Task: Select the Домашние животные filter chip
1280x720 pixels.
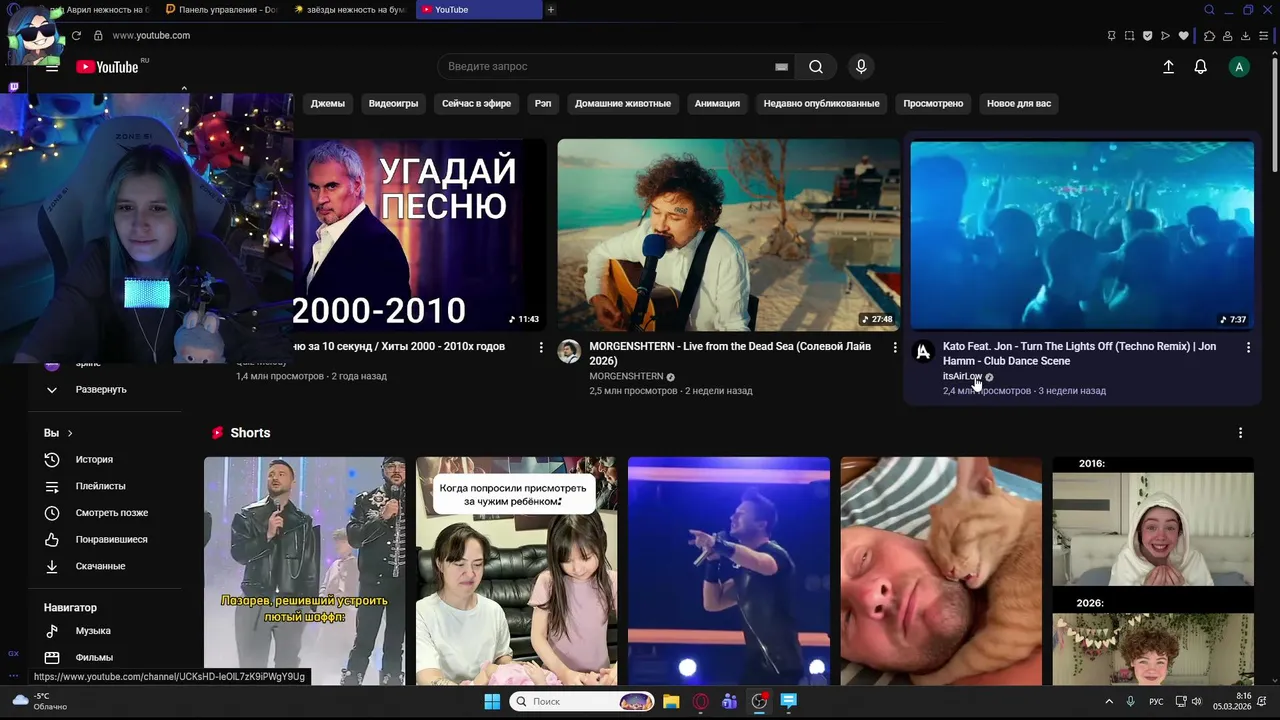Action: pyautogui.click(x=622, y=104)
